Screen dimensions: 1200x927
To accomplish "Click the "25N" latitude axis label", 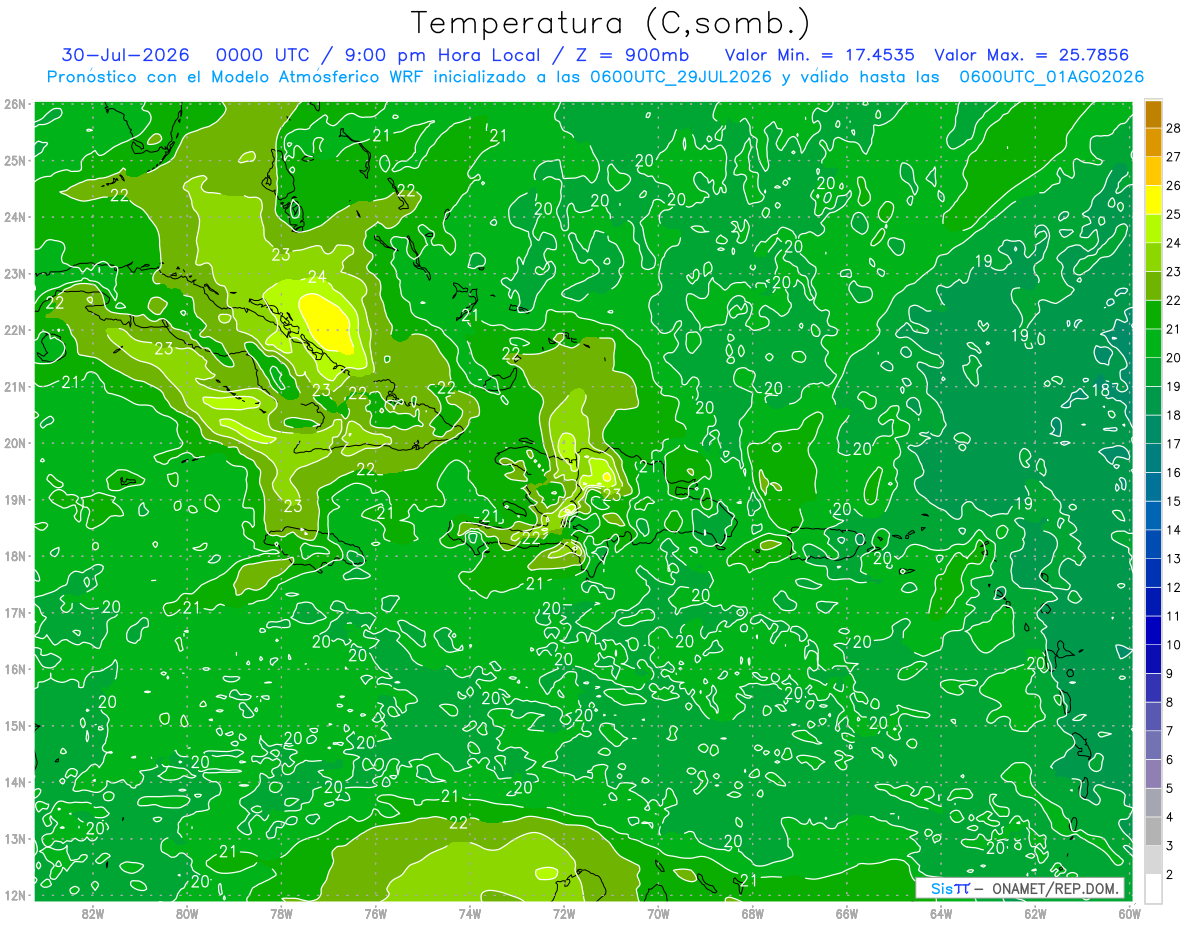I will point(15,160).
